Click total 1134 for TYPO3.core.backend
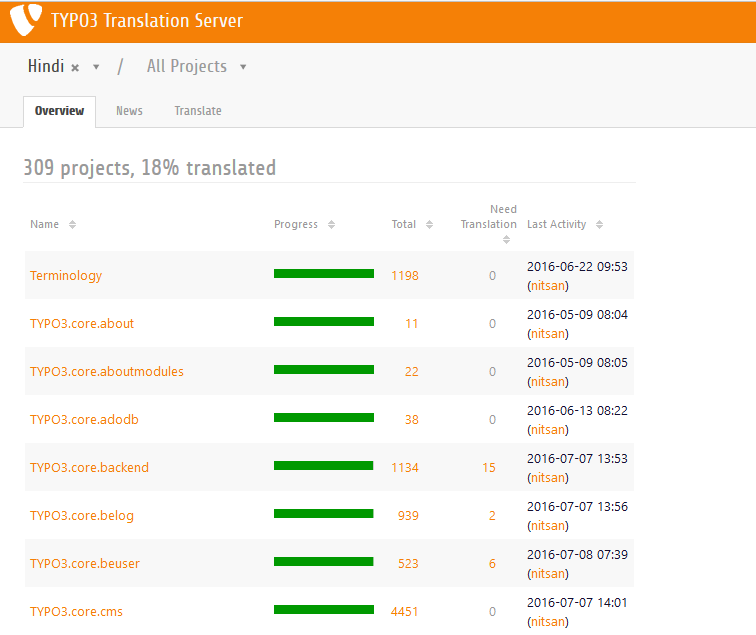Viewport: 756px width, 635px height. pos(405,468)
